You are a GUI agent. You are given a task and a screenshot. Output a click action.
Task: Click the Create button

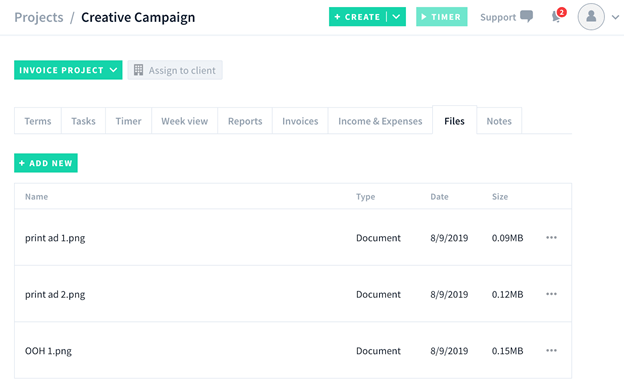358,17
